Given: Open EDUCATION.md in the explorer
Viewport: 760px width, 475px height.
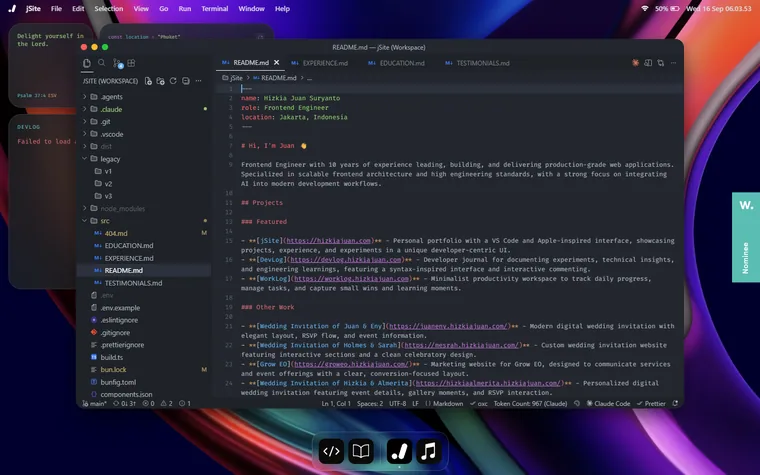Looking at the screenshot, I should (143, 246).
